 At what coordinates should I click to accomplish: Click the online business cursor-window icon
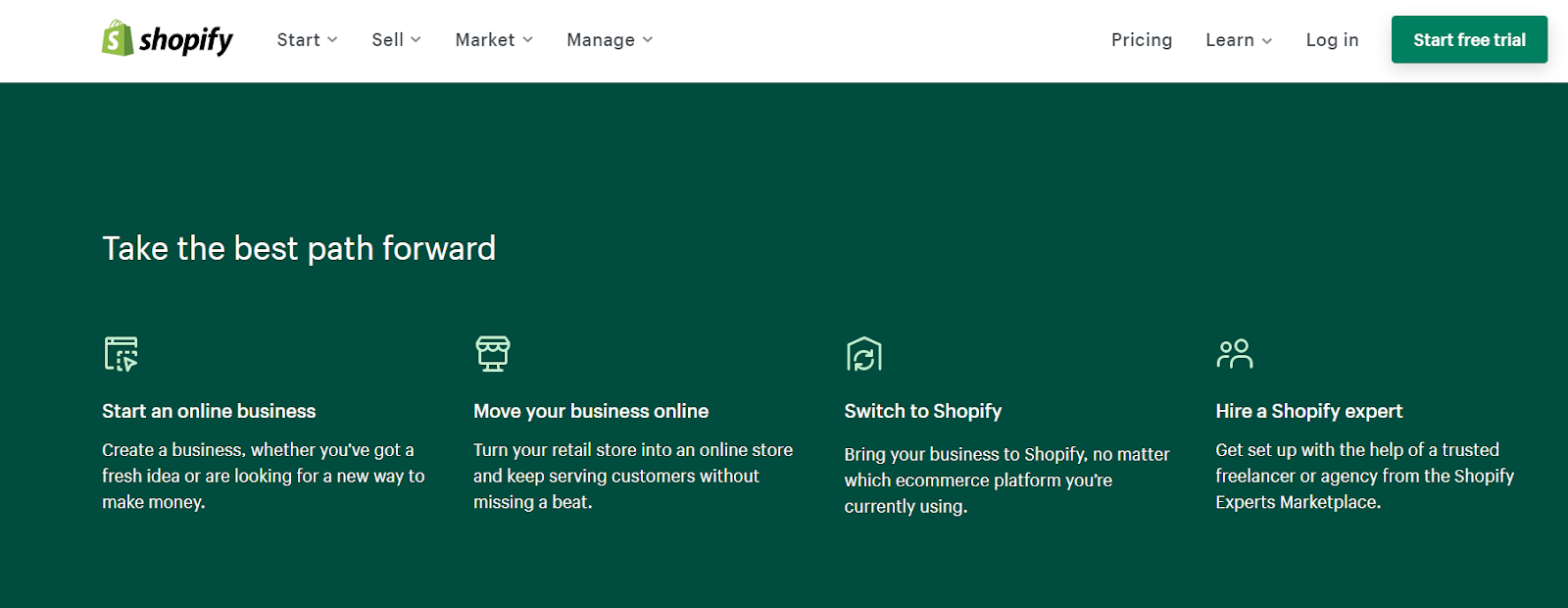point(122,354)
